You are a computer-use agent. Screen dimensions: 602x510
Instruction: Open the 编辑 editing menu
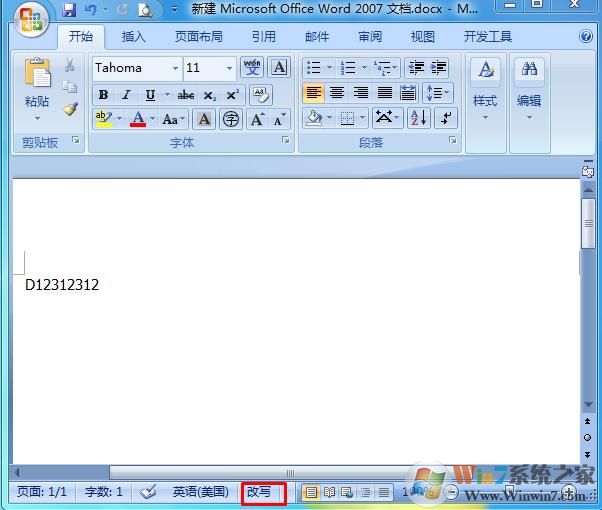(529, 90)
